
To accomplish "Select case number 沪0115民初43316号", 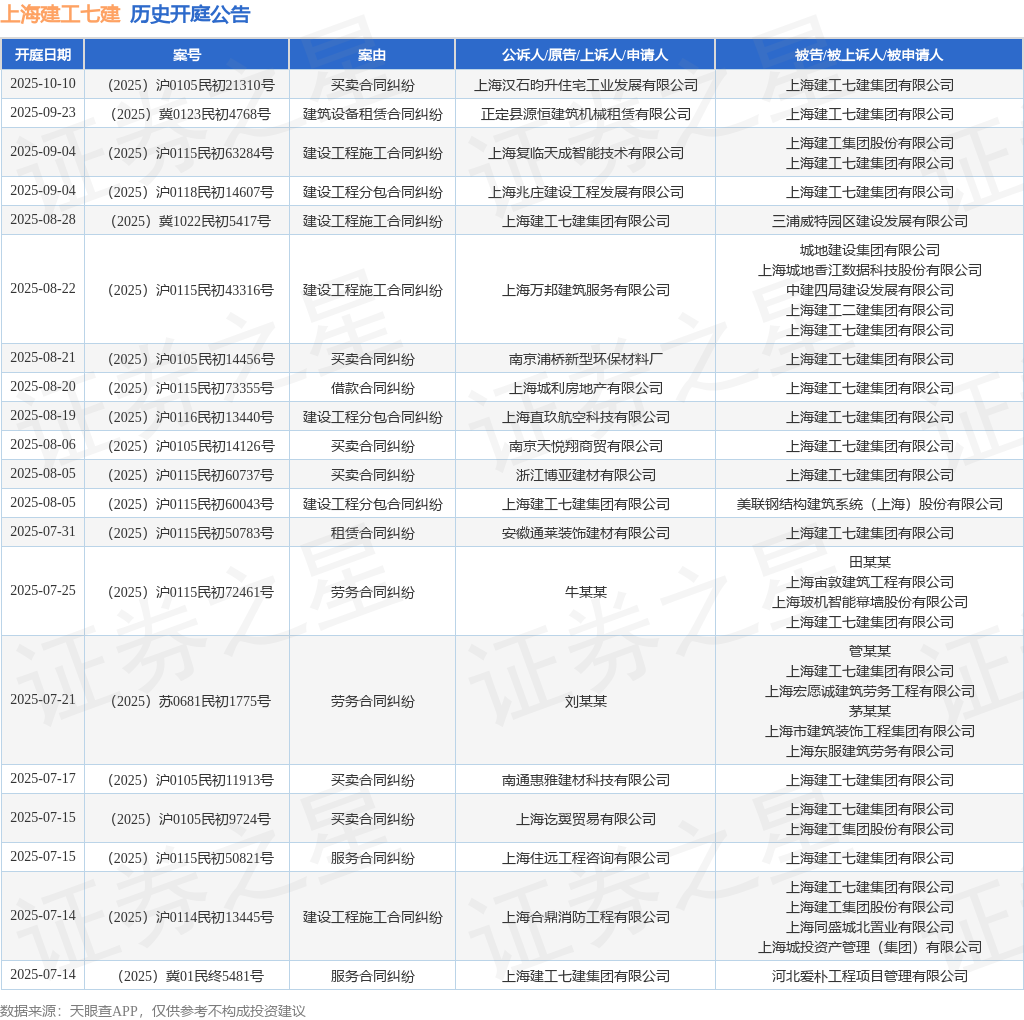I will point(191,290).
